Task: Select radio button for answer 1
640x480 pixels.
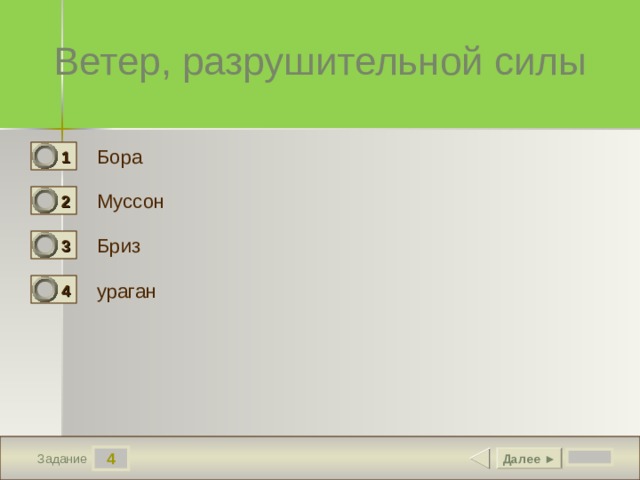Action: pos(45,156)
